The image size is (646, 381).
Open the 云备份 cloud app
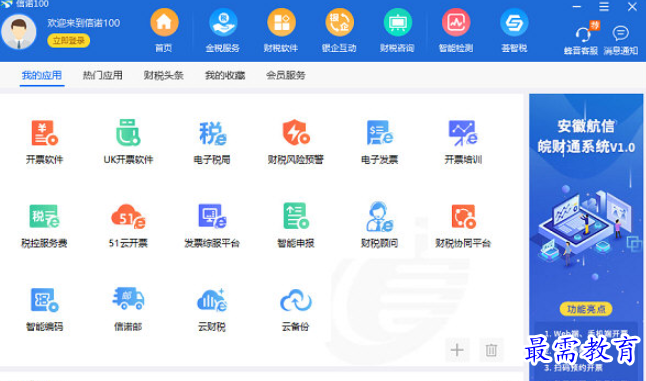(x=295, y=309)
